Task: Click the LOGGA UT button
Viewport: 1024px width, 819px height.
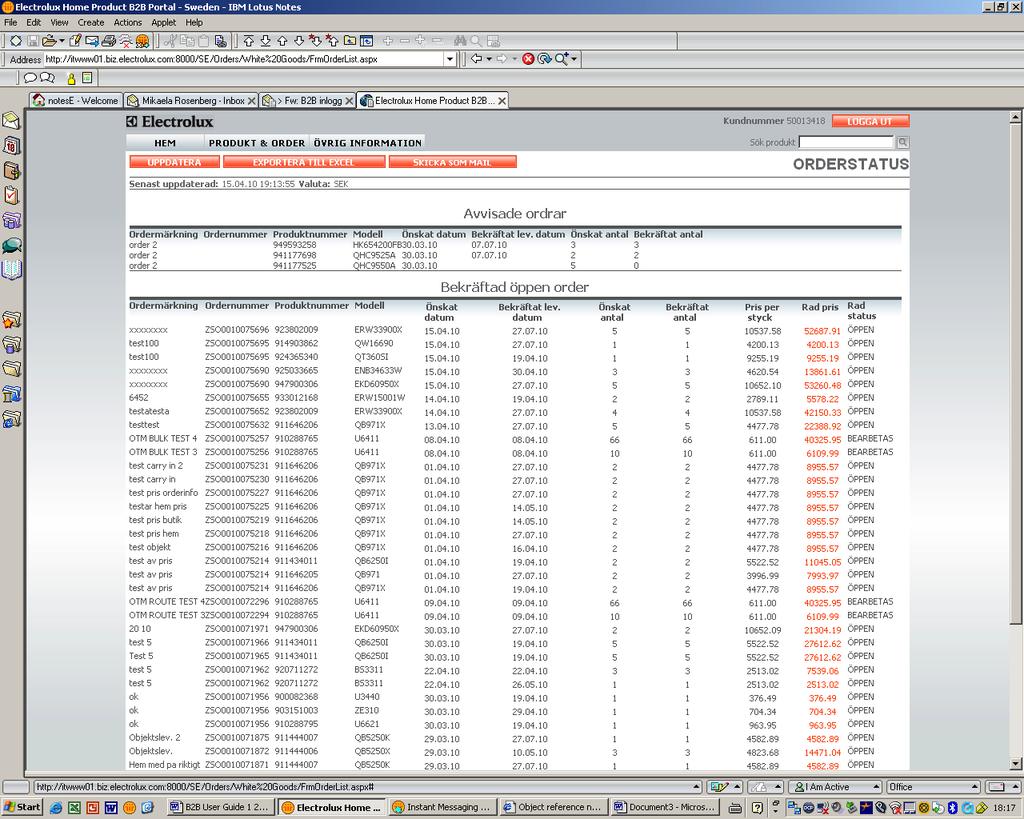Action: pos(869,121)
